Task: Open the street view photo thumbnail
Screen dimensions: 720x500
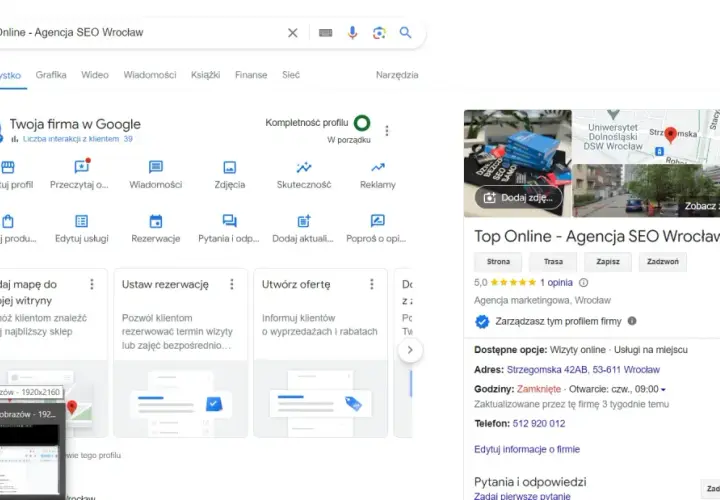Action: [x=647, y=191]
